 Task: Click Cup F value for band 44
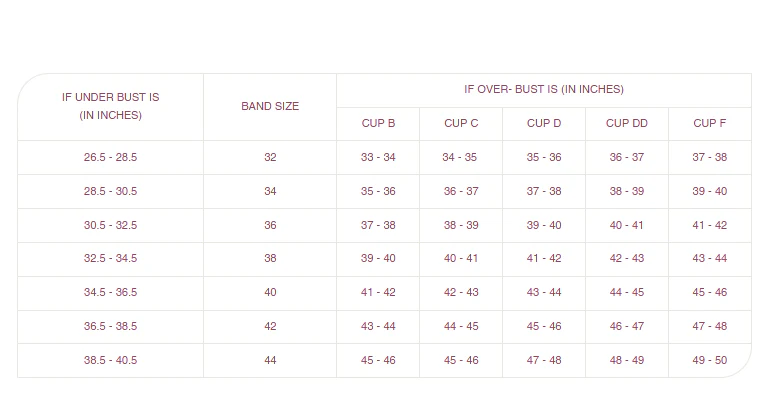click(709, 361)
